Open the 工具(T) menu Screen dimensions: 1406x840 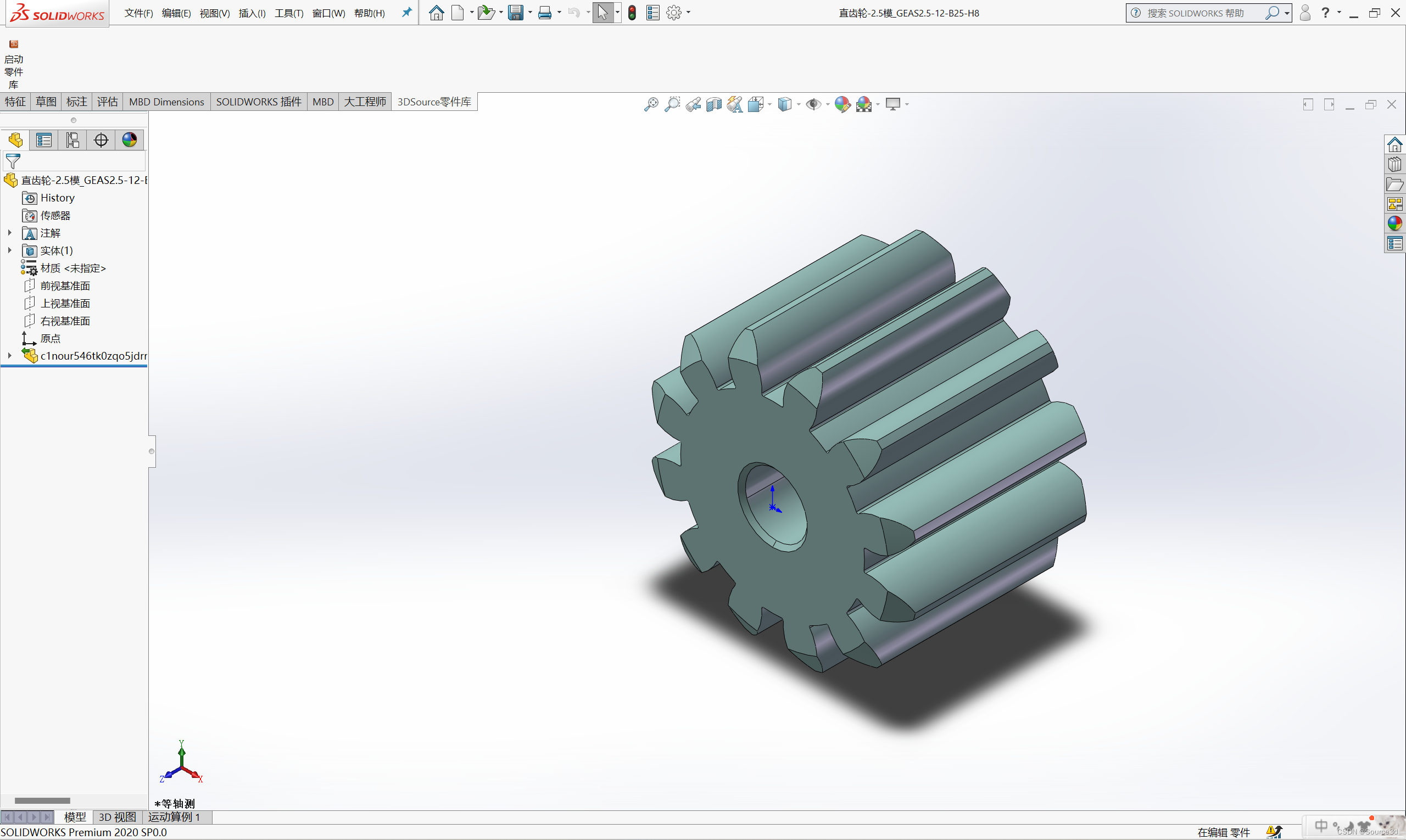coord(289,13)
